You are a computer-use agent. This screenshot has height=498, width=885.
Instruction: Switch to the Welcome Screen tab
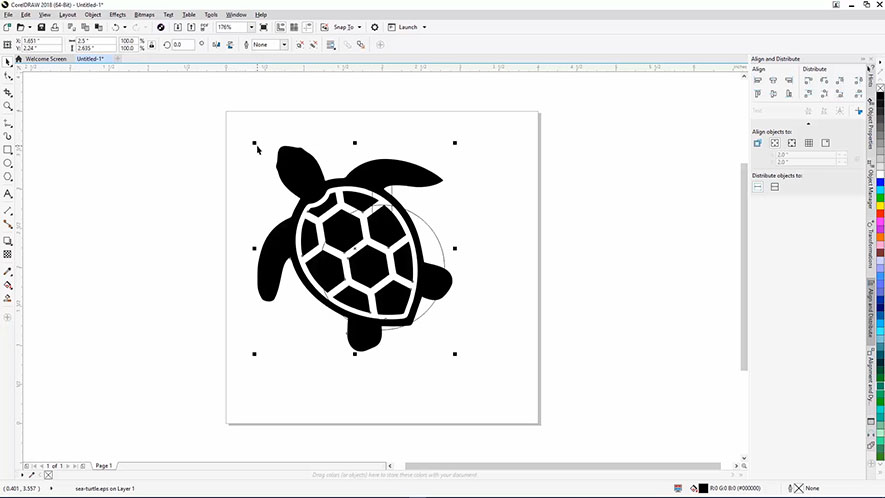tap(45, 59)
